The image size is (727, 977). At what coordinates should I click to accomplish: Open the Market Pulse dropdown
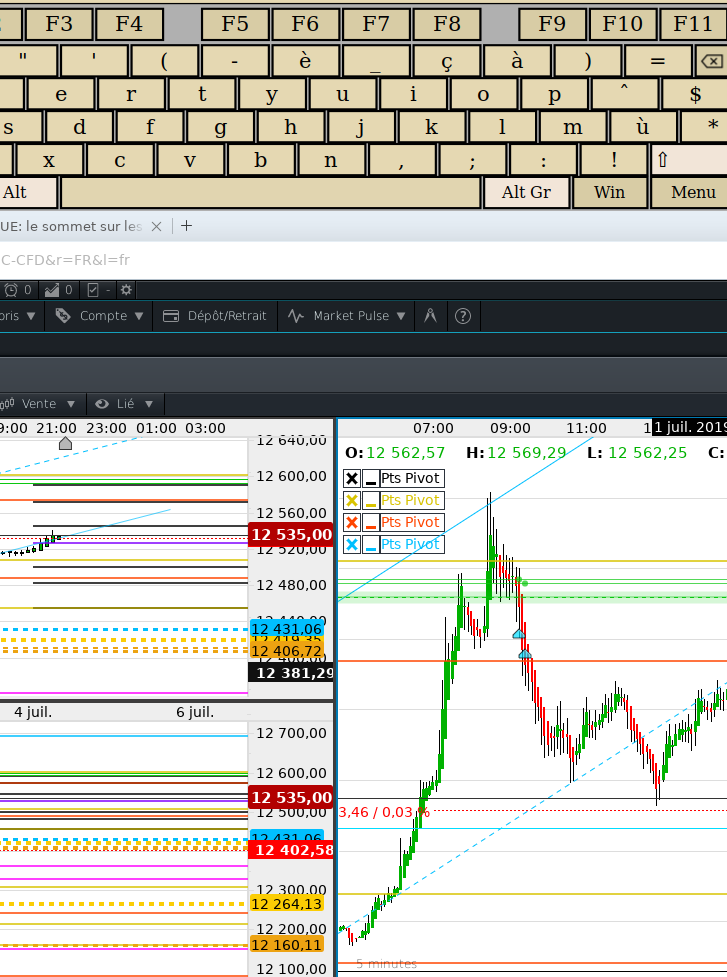350,316
